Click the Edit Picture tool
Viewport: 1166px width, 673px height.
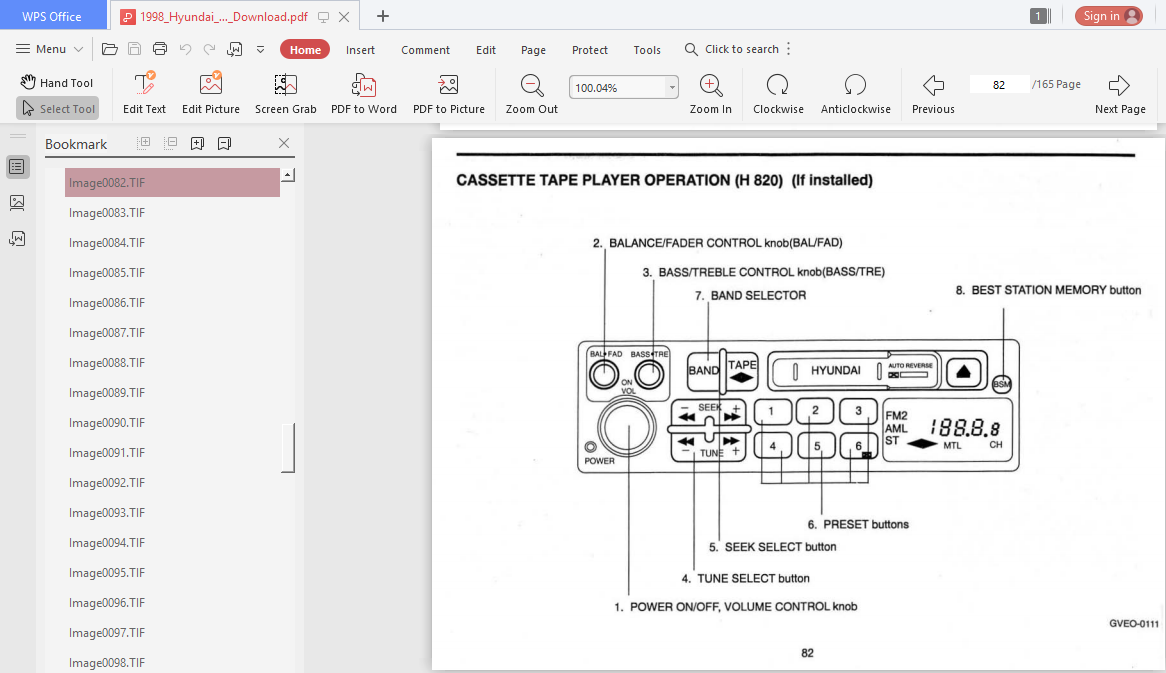pyautogui.click(x=211, y=93)
